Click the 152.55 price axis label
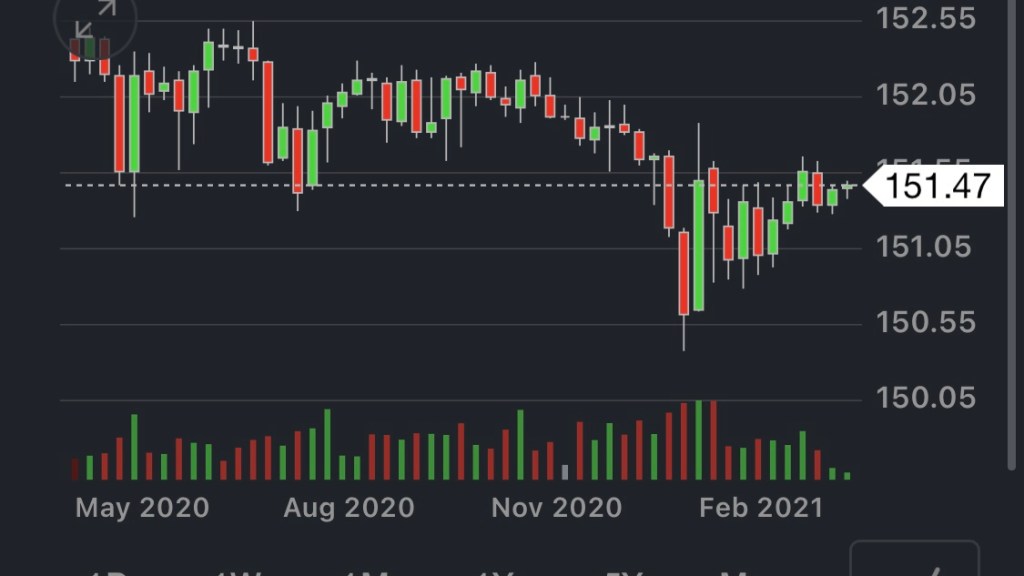The height and width of the screenshot is (576, 1024). [x=926, y=18]
